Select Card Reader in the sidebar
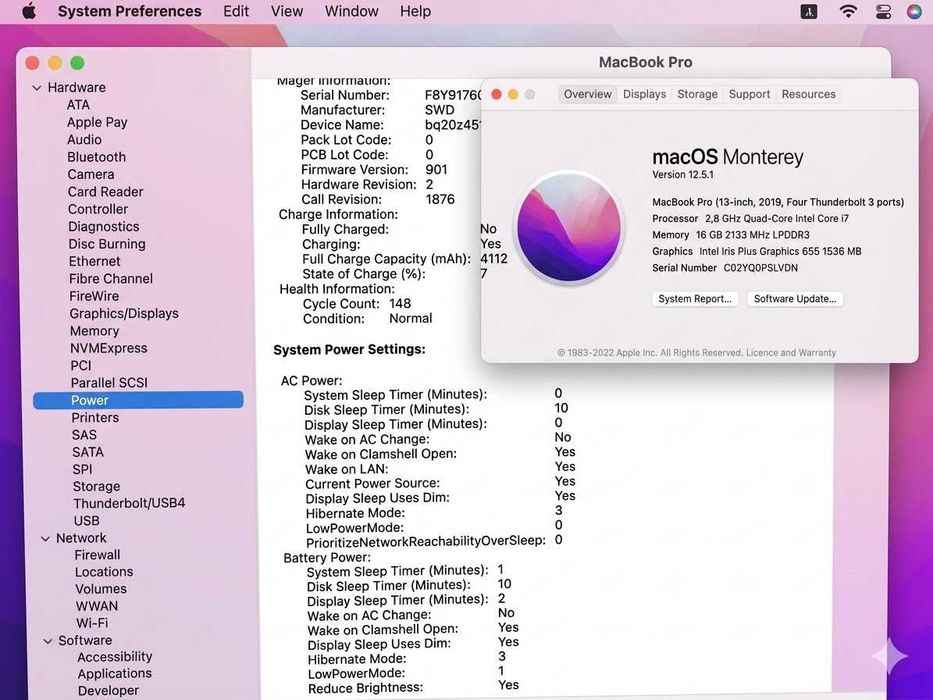This screenshot has height=700, width=933. click(105, 192)
